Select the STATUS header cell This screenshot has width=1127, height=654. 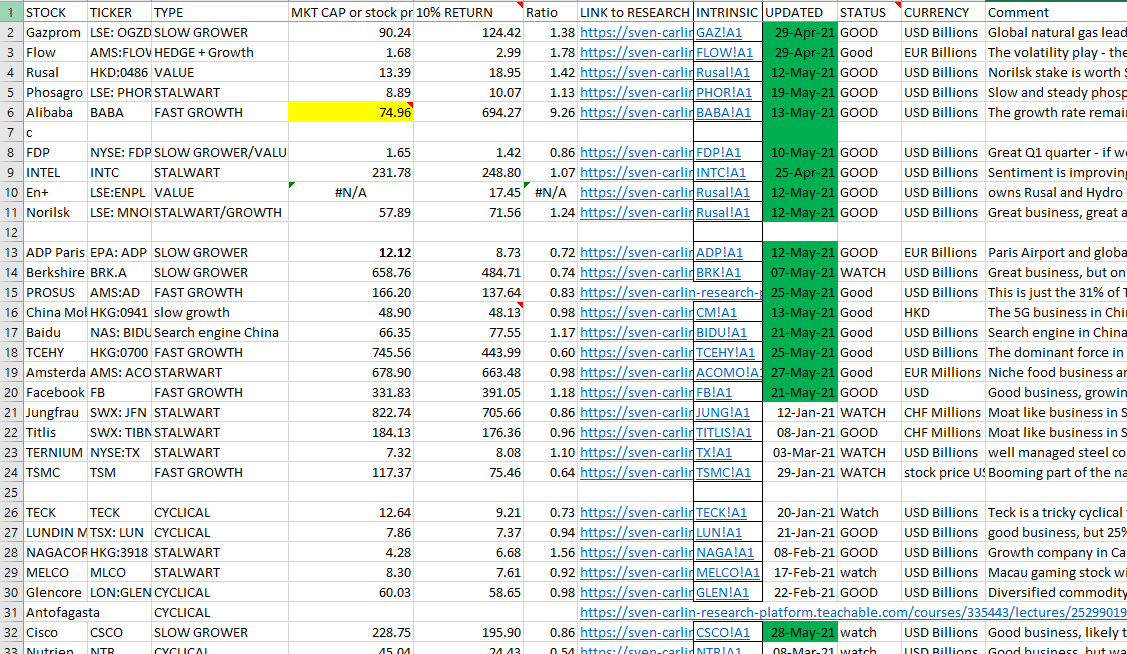(x=869, y=12)
